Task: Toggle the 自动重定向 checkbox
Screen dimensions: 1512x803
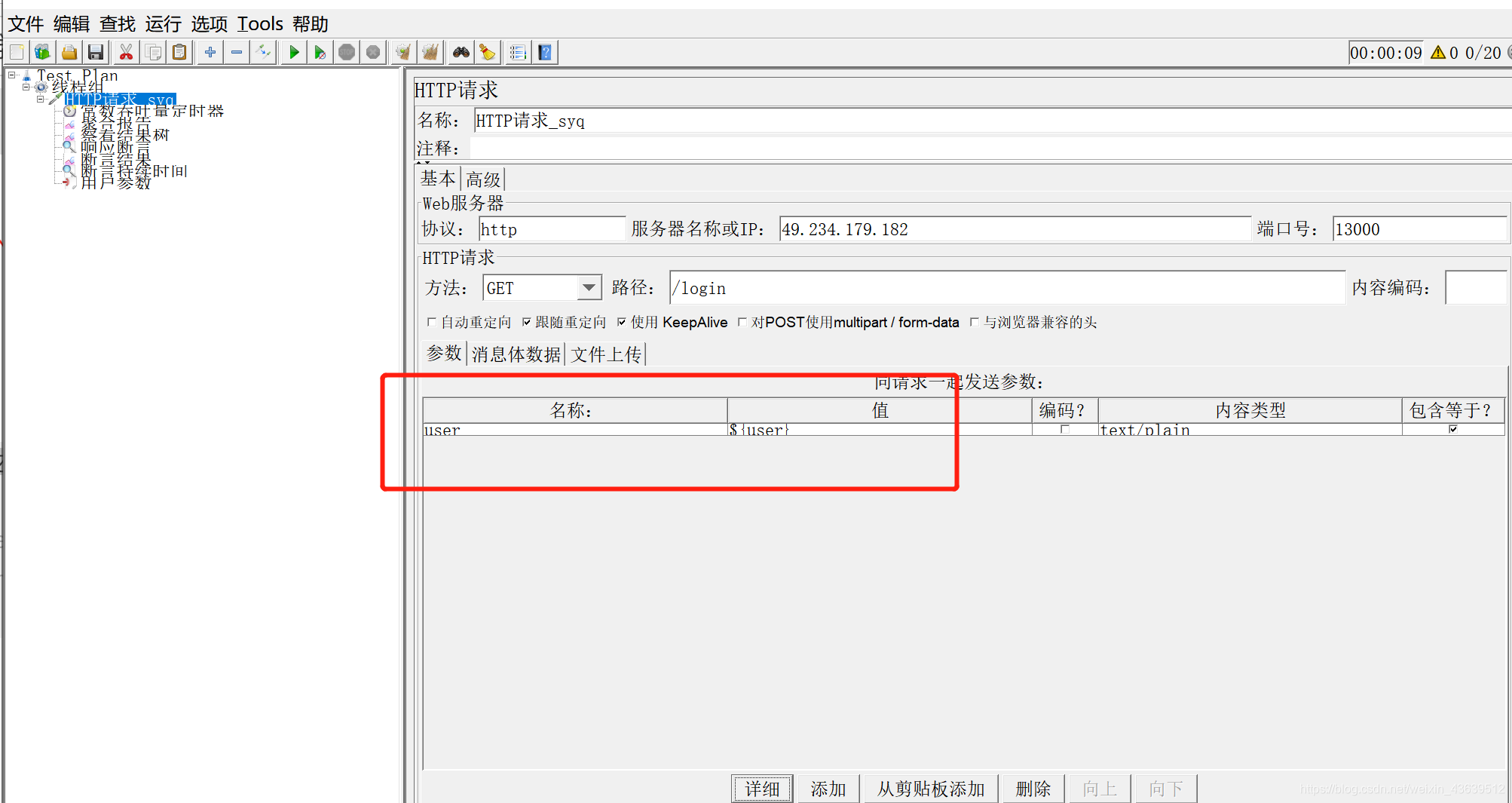Action: [432, 322]
